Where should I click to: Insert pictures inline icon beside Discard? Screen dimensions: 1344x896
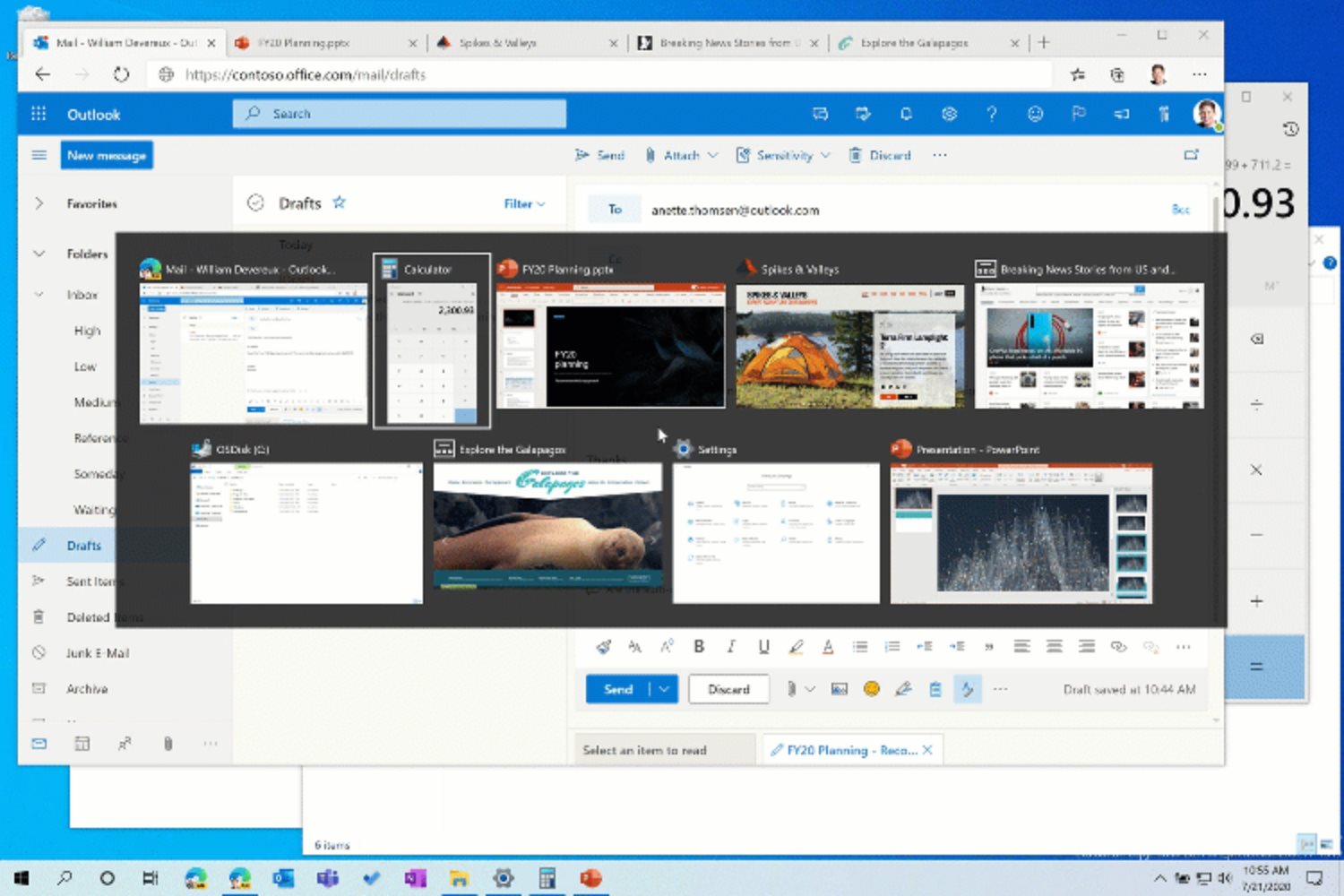[x=839, y=689]
